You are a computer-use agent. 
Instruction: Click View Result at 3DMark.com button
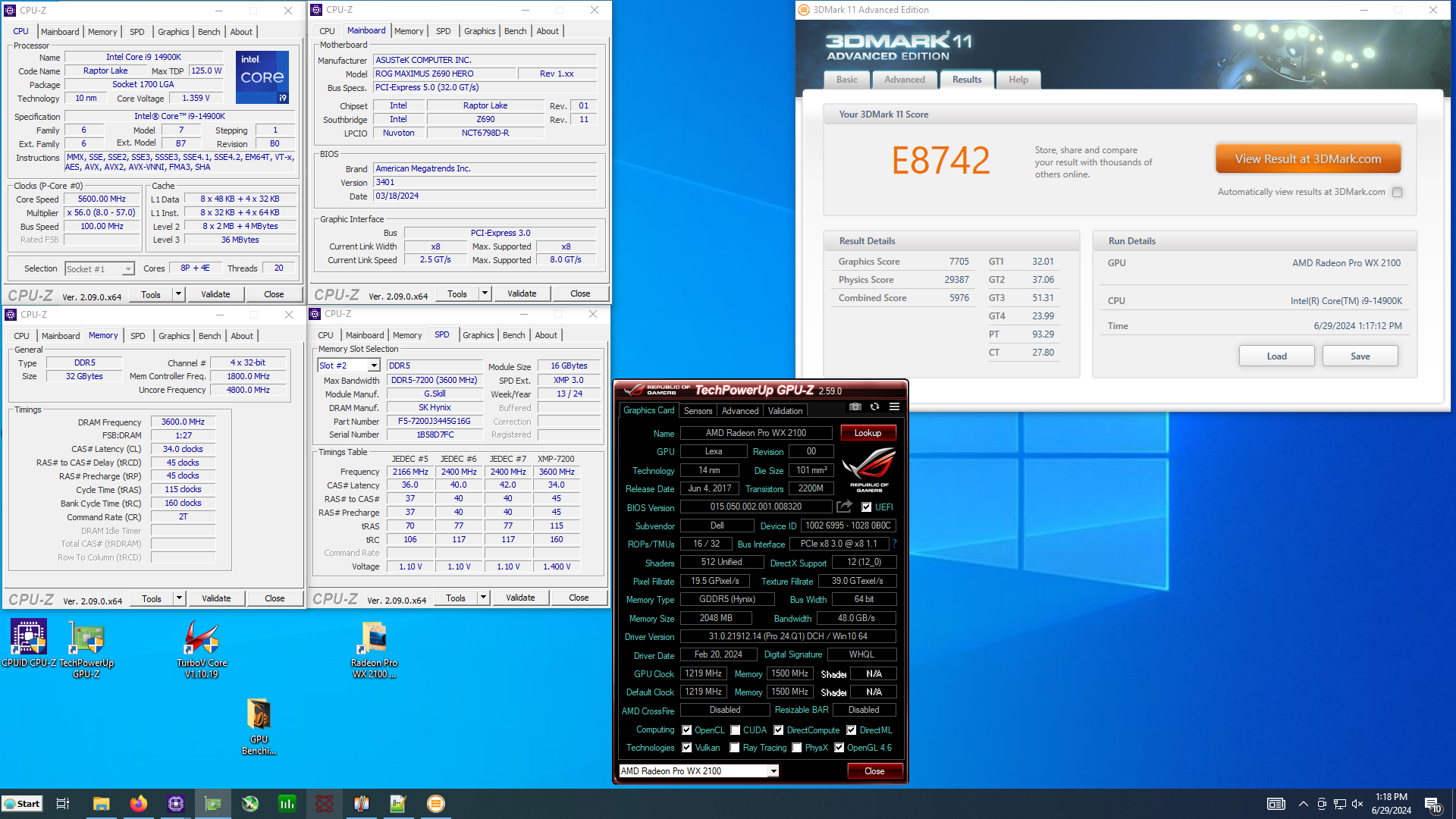click(1308, 159)
